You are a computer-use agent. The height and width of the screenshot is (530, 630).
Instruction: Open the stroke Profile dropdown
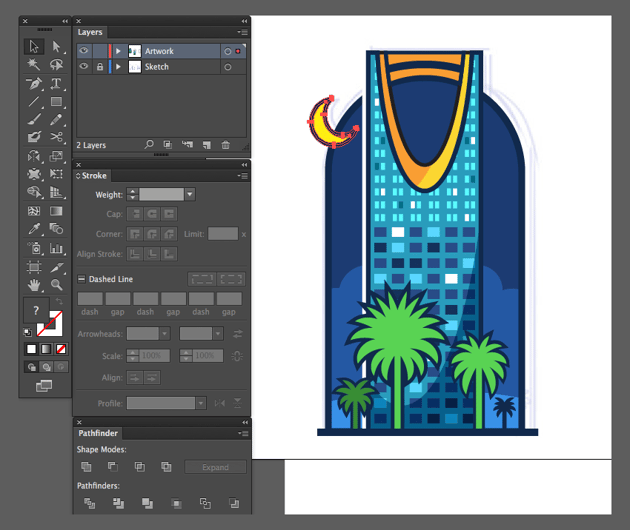pos(201,403)
